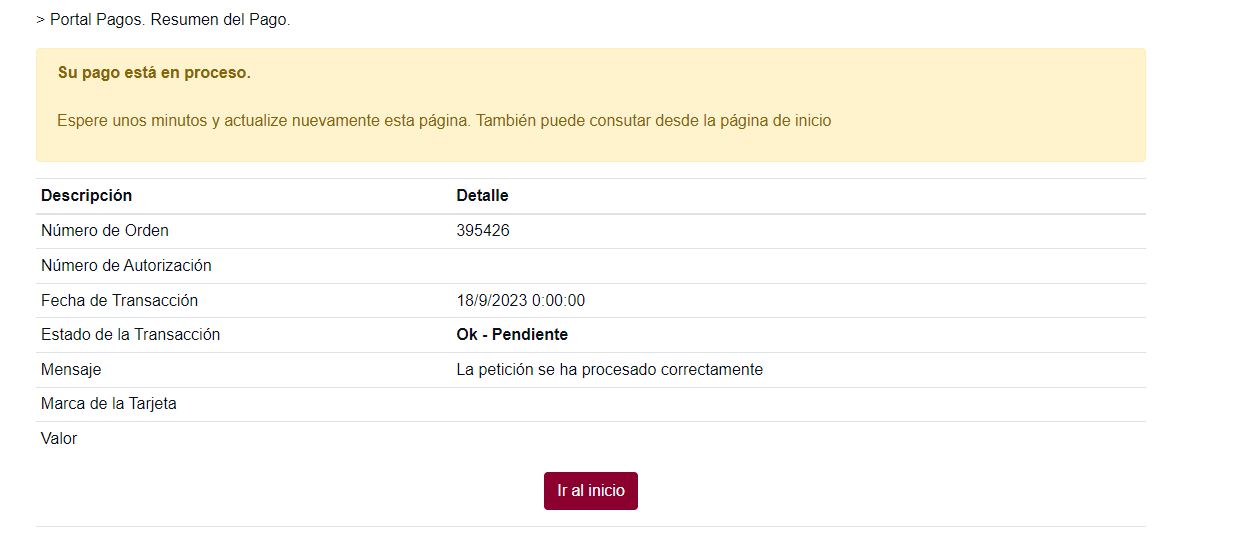The image size is (1234, 539).
Task: Click the "Espere unos minutos" alert message
Action: pos(444,121)
